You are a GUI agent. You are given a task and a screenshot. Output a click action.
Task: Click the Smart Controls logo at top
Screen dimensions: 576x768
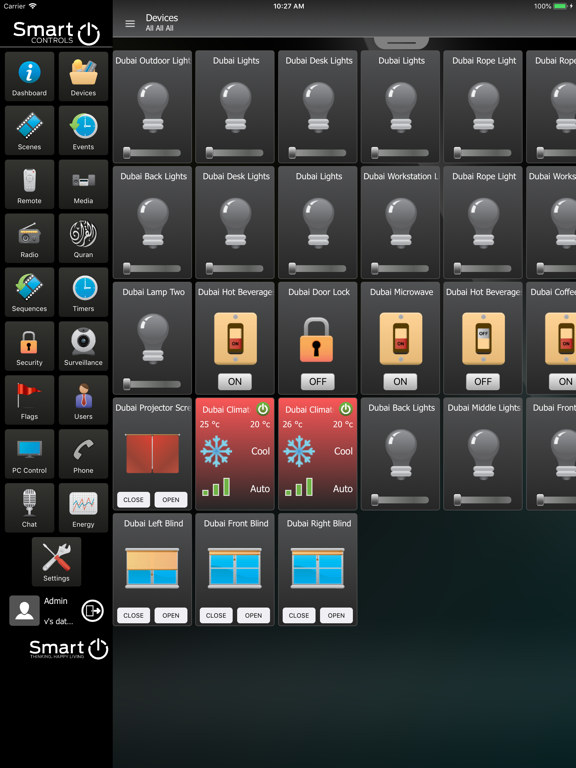click(x=56, y=33)
